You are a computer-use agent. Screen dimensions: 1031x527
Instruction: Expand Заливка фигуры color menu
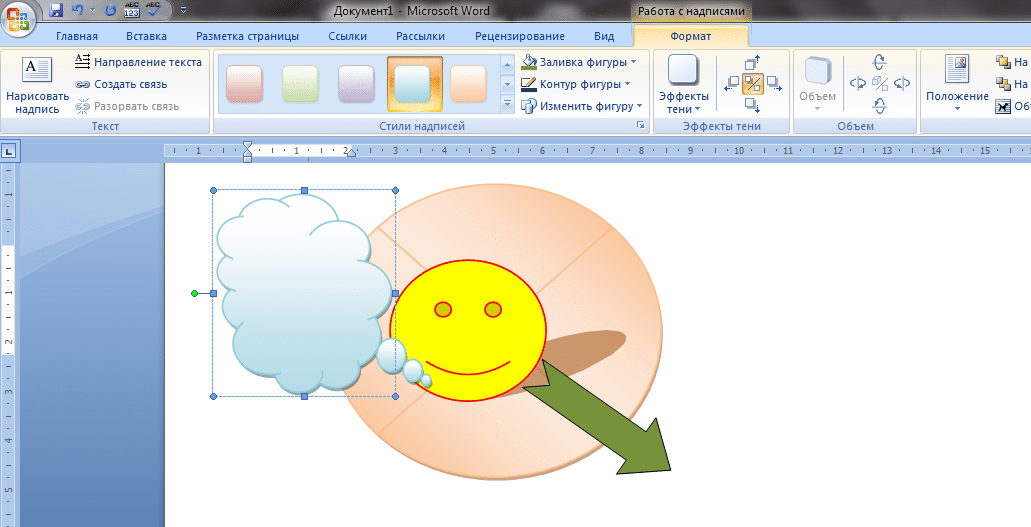pos(633,62)
